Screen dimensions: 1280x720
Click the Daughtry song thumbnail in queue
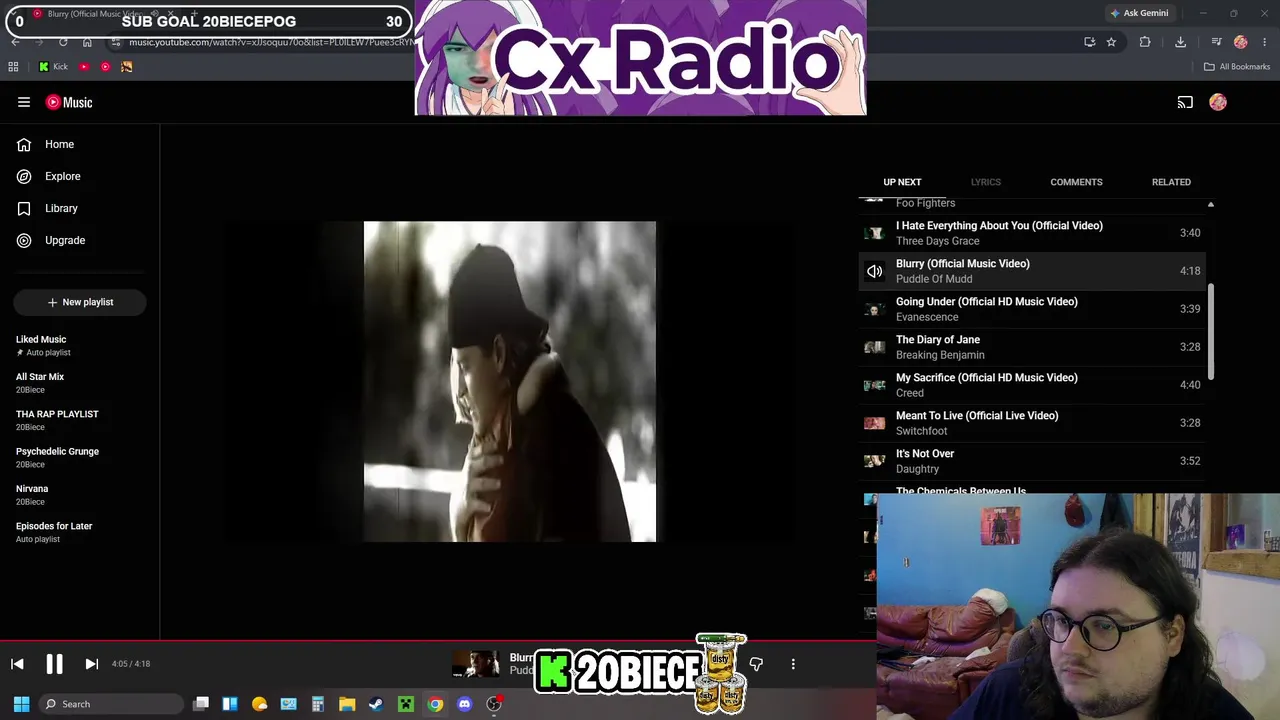tap(875, 461)
